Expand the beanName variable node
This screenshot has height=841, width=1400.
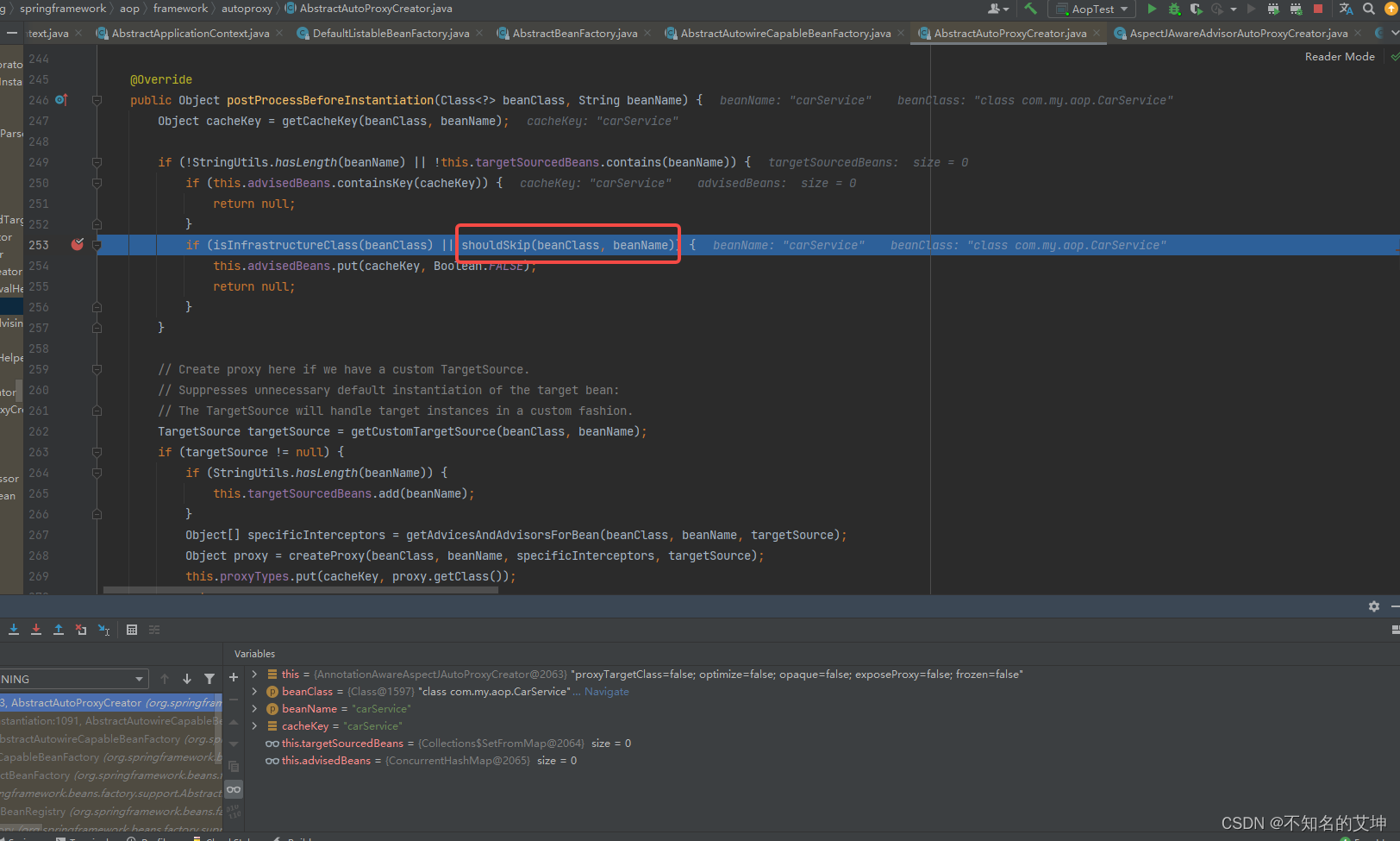click(x=254, y=709)
